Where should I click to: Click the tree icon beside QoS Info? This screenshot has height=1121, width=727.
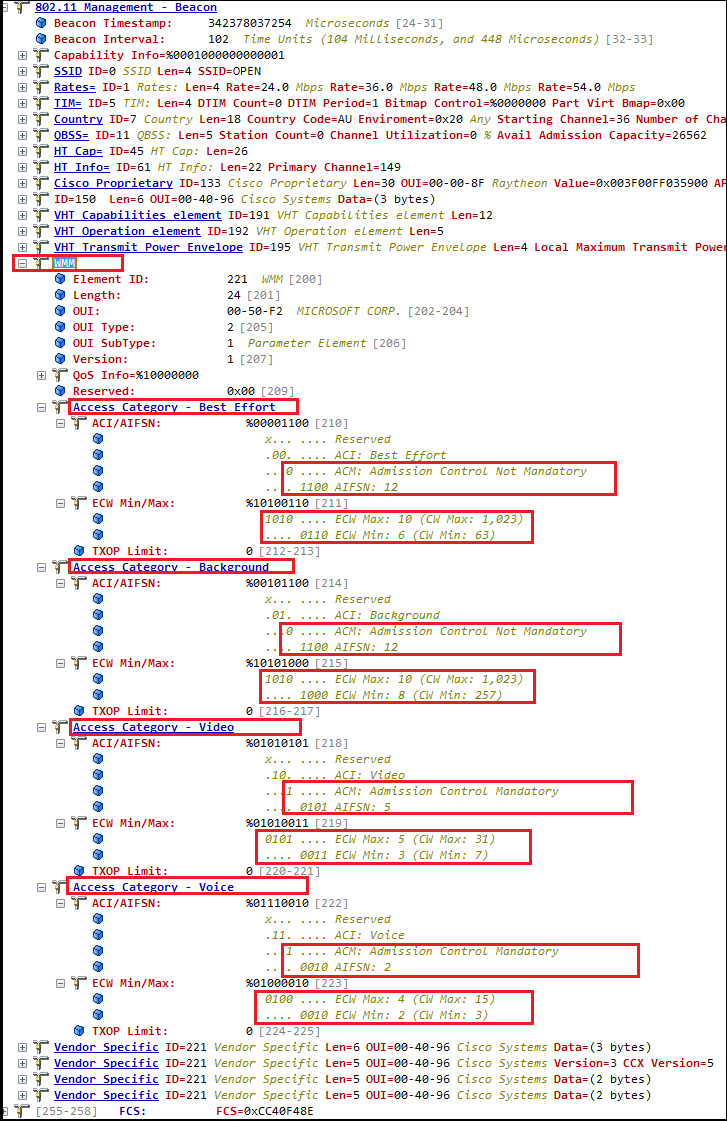click(x=60, y=375)
